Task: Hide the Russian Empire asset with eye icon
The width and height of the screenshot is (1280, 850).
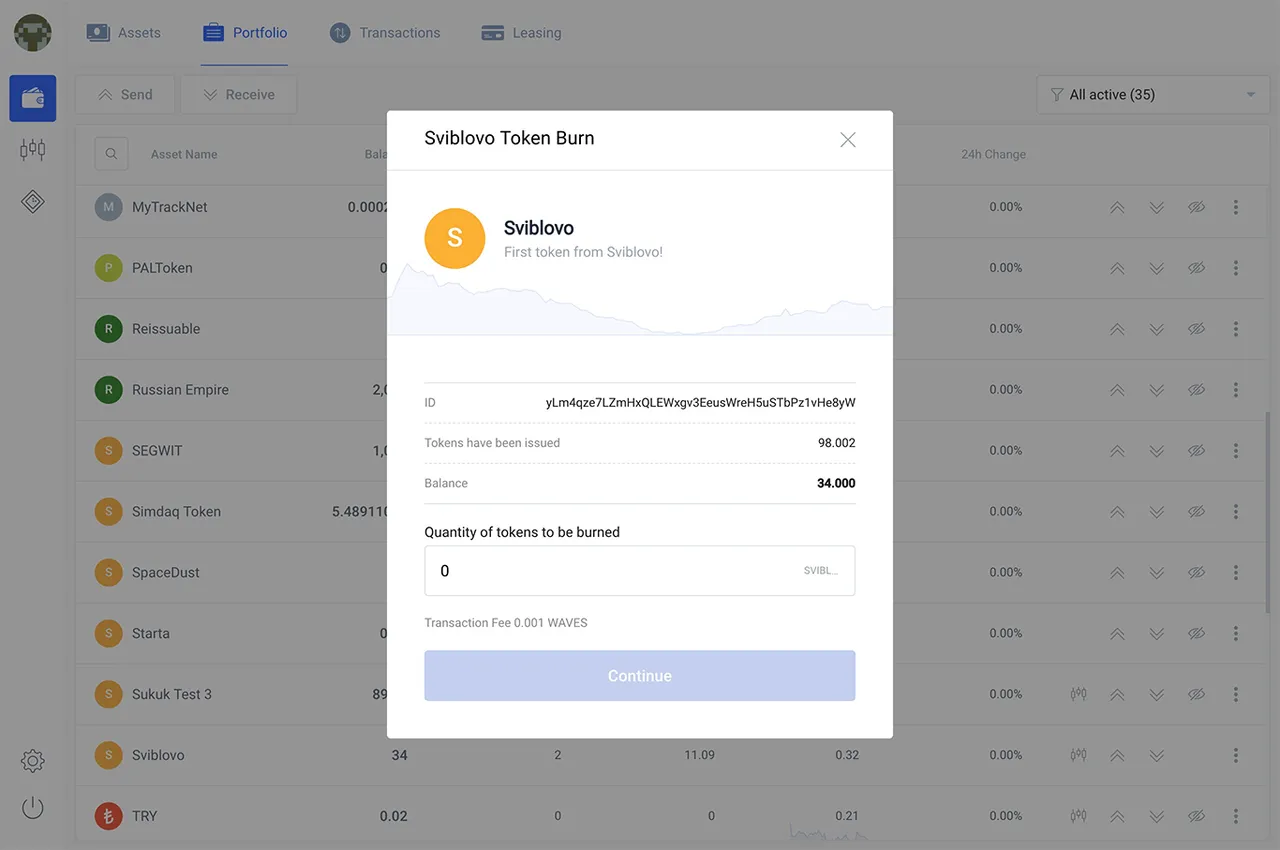Action: (1196, 390)
